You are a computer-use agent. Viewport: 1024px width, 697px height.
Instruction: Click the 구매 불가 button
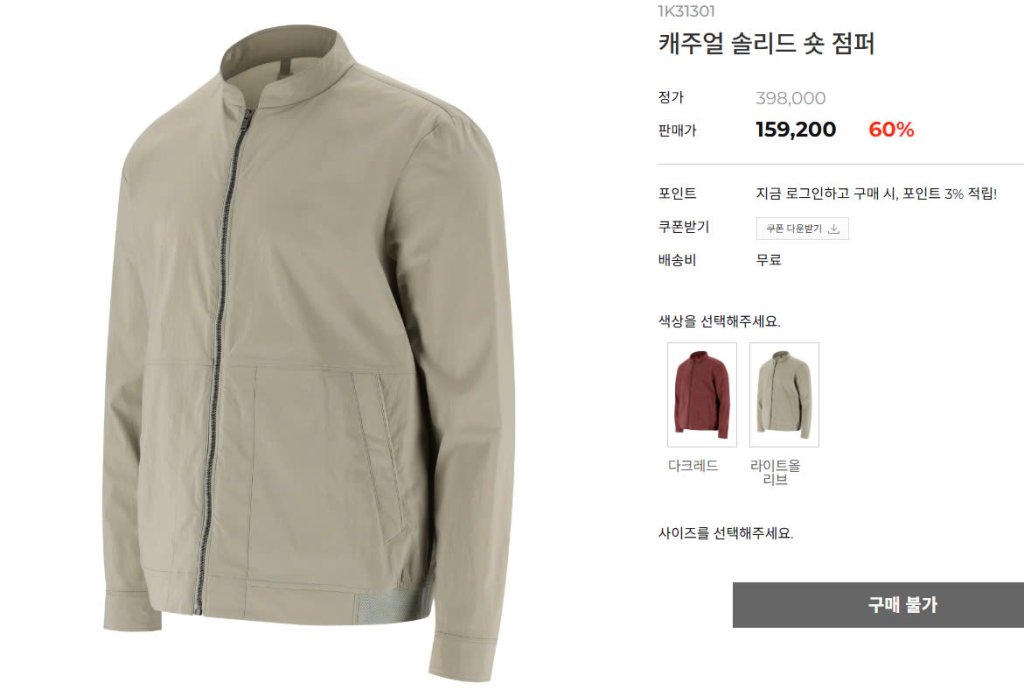(x=878, y=605)
